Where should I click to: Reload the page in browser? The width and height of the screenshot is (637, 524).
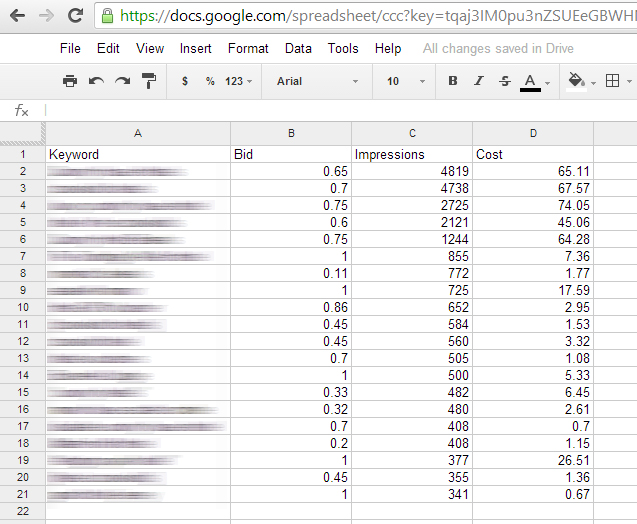coord(75,16)
